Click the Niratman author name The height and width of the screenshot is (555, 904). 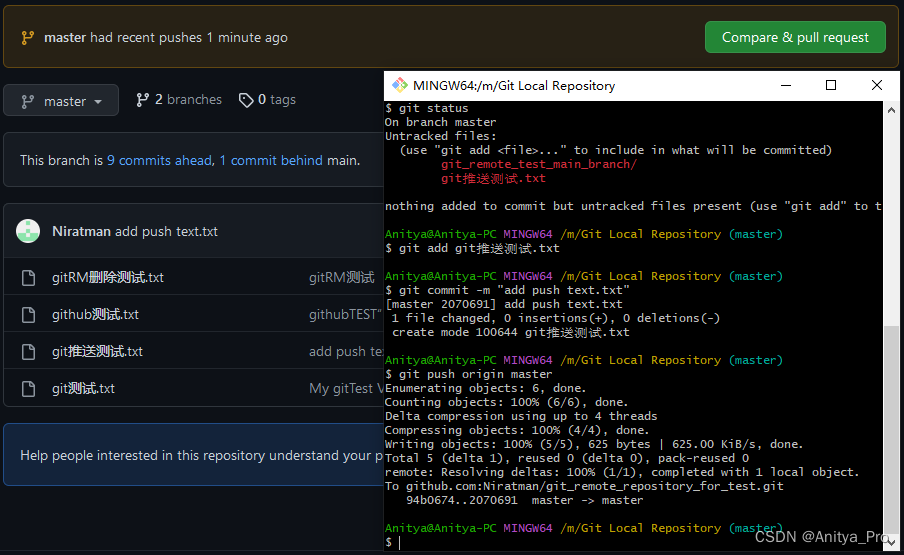coord(81,231)
